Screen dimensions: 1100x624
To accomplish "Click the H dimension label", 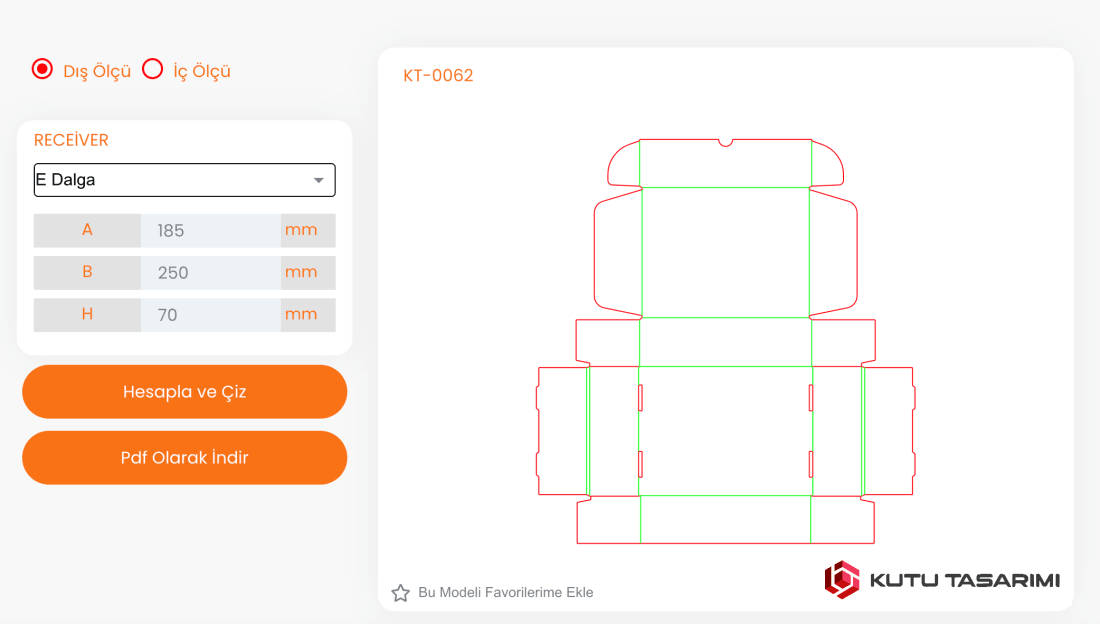I will (87, 314).
